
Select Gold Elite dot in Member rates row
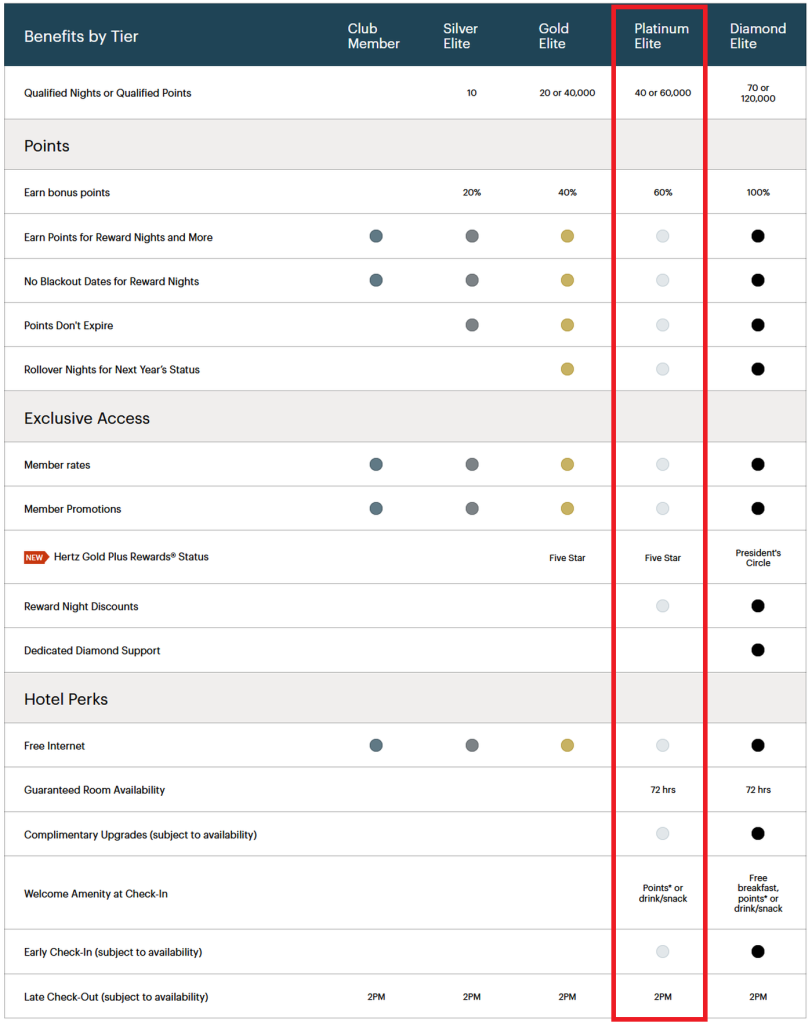(x=567, y=464)
